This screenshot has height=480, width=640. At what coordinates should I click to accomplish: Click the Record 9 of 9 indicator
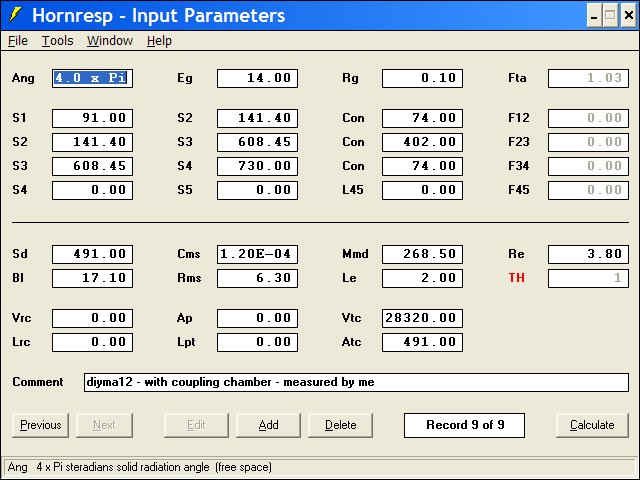click(x=464, y=425)
